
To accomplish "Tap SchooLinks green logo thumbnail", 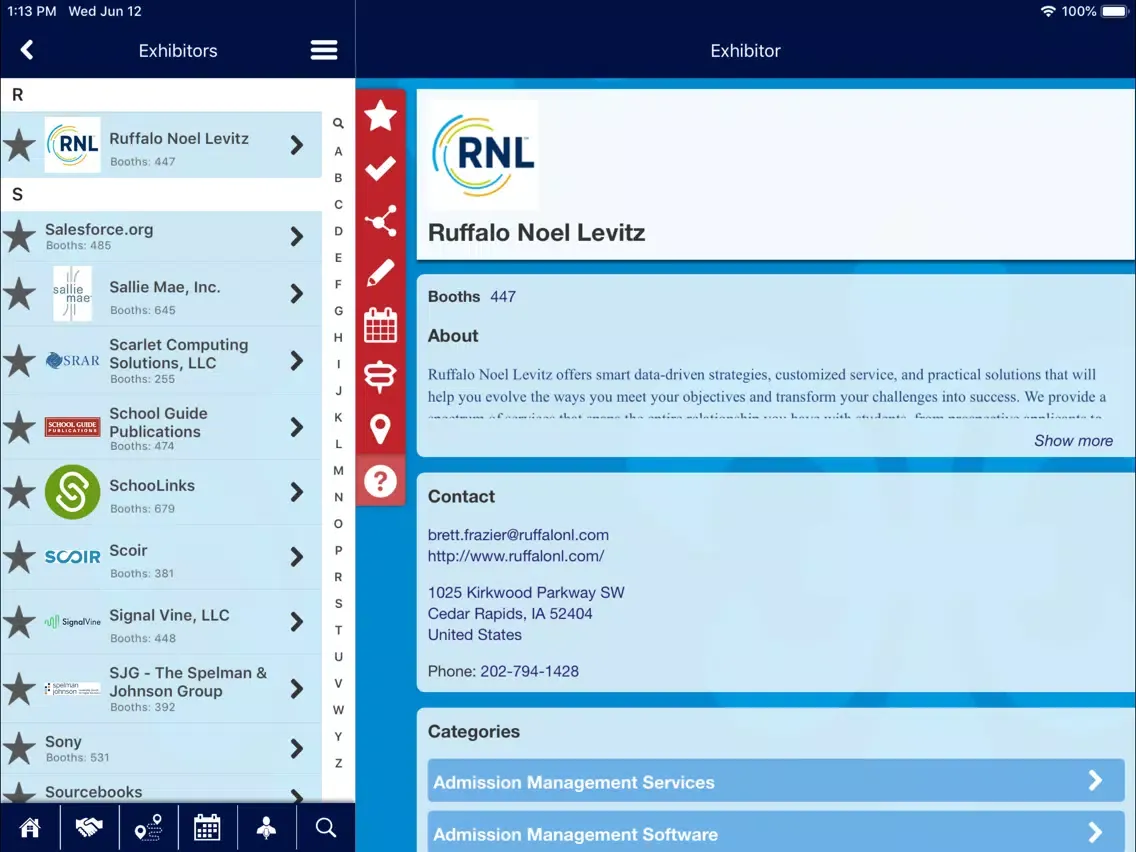I will tap(72, 493).
